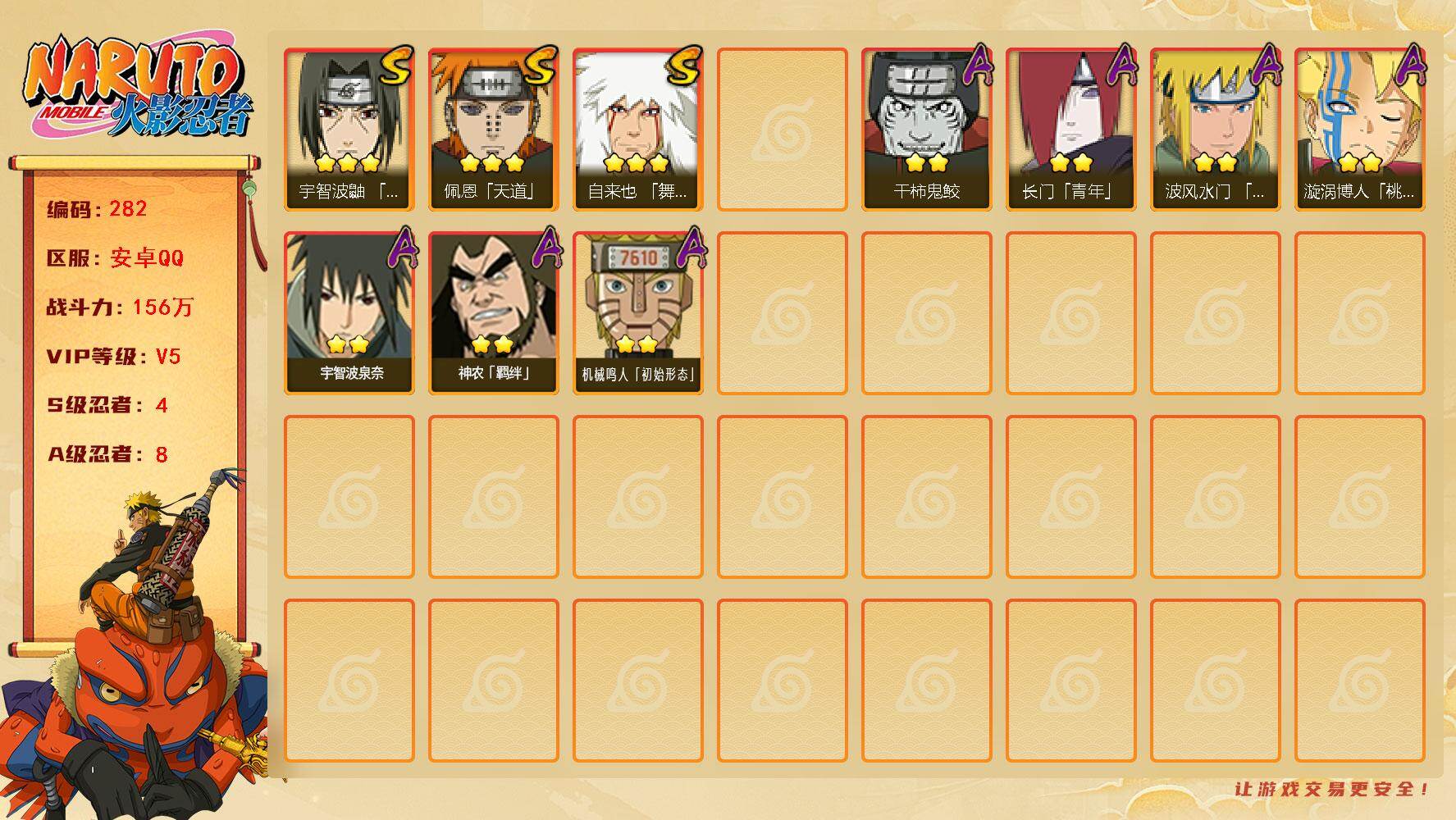This screenshot has height=820, width=1456.
Task: Select the 漩涡博人 ninja card
Action: (x=1360, y=130)
